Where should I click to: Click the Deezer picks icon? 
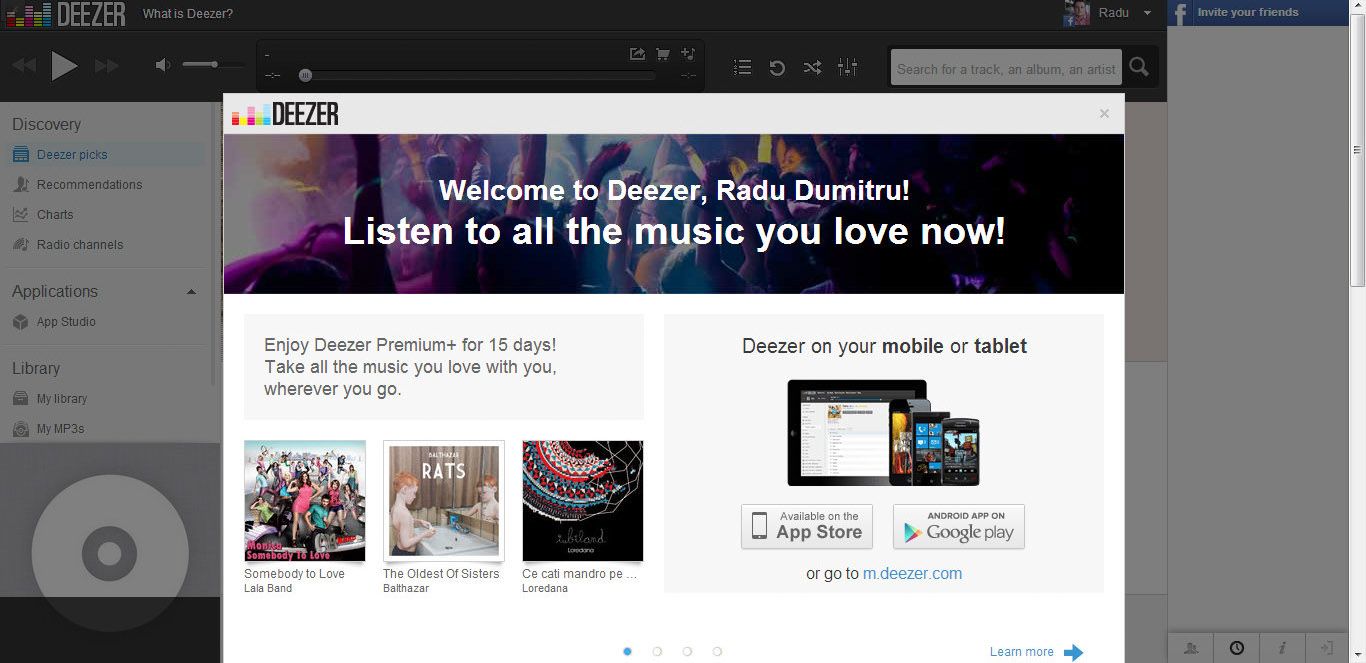[x=20, y=155]
